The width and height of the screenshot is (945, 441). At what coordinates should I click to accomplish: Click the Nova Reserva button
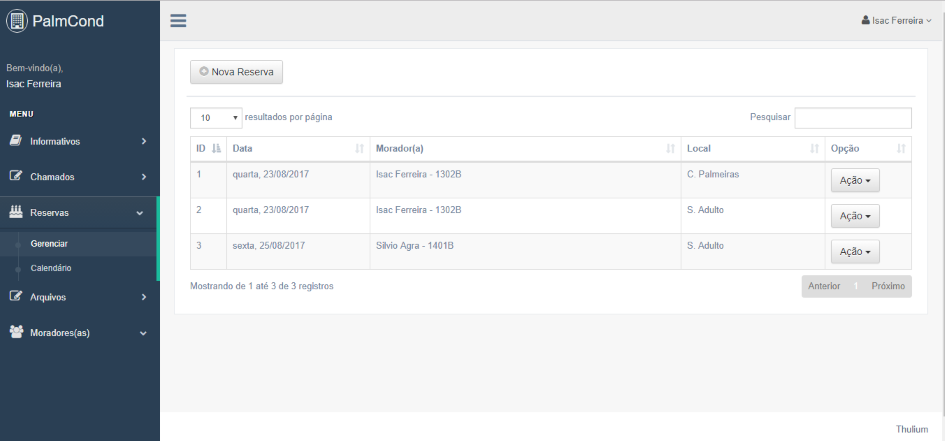coord(236,72)
